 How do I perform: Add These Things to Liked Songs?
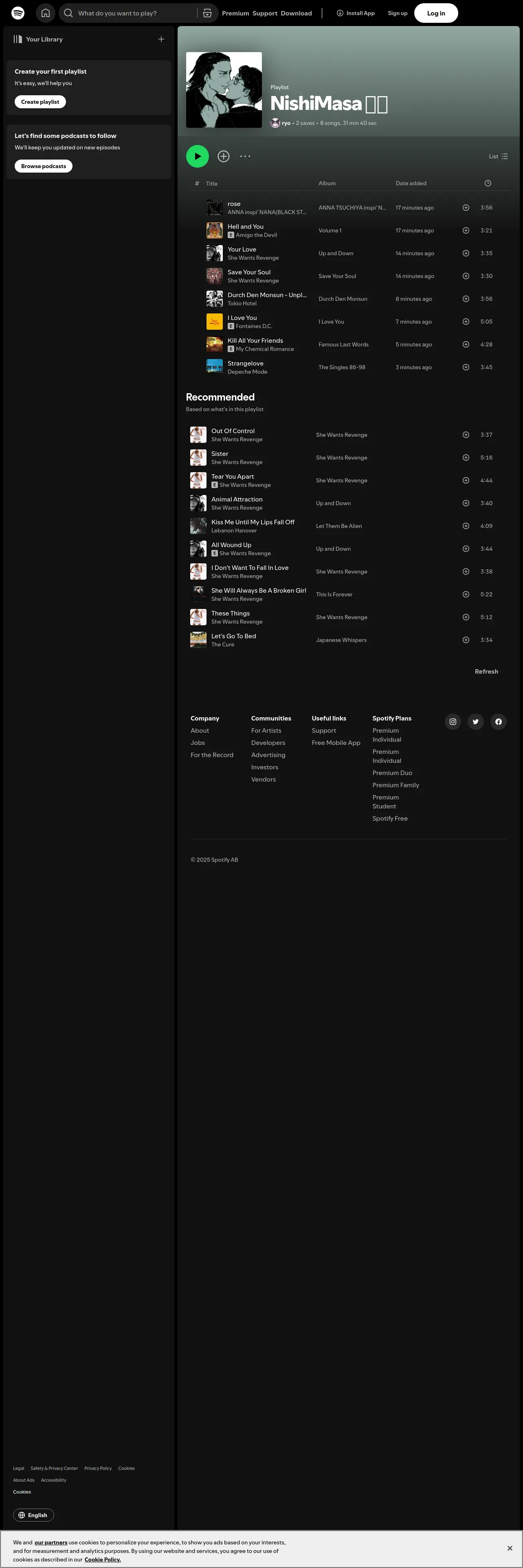pos(466,617)
